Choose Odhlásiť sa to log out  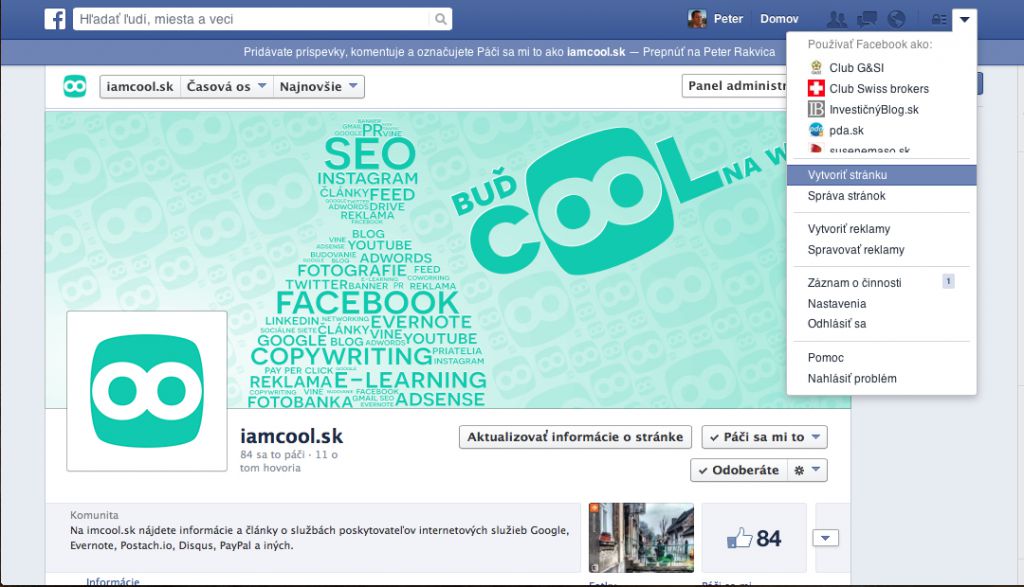click(x=882, y=324)
